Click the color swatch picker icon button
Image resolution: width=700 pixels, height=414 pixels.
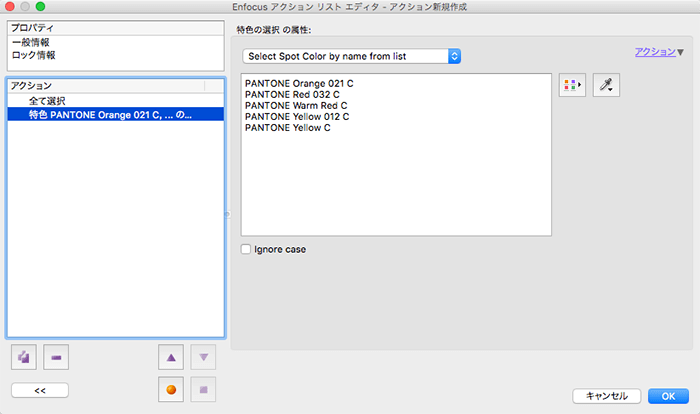click(x=572, y=85)
